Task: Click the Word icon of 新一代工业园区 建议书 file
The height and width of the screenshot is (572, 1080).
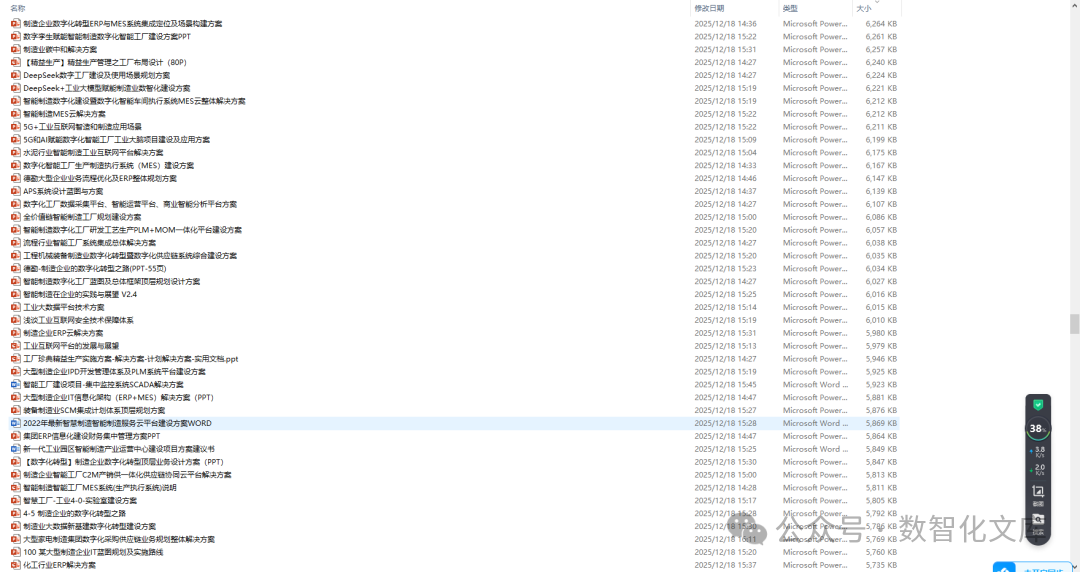Action: tap(16, 449)
